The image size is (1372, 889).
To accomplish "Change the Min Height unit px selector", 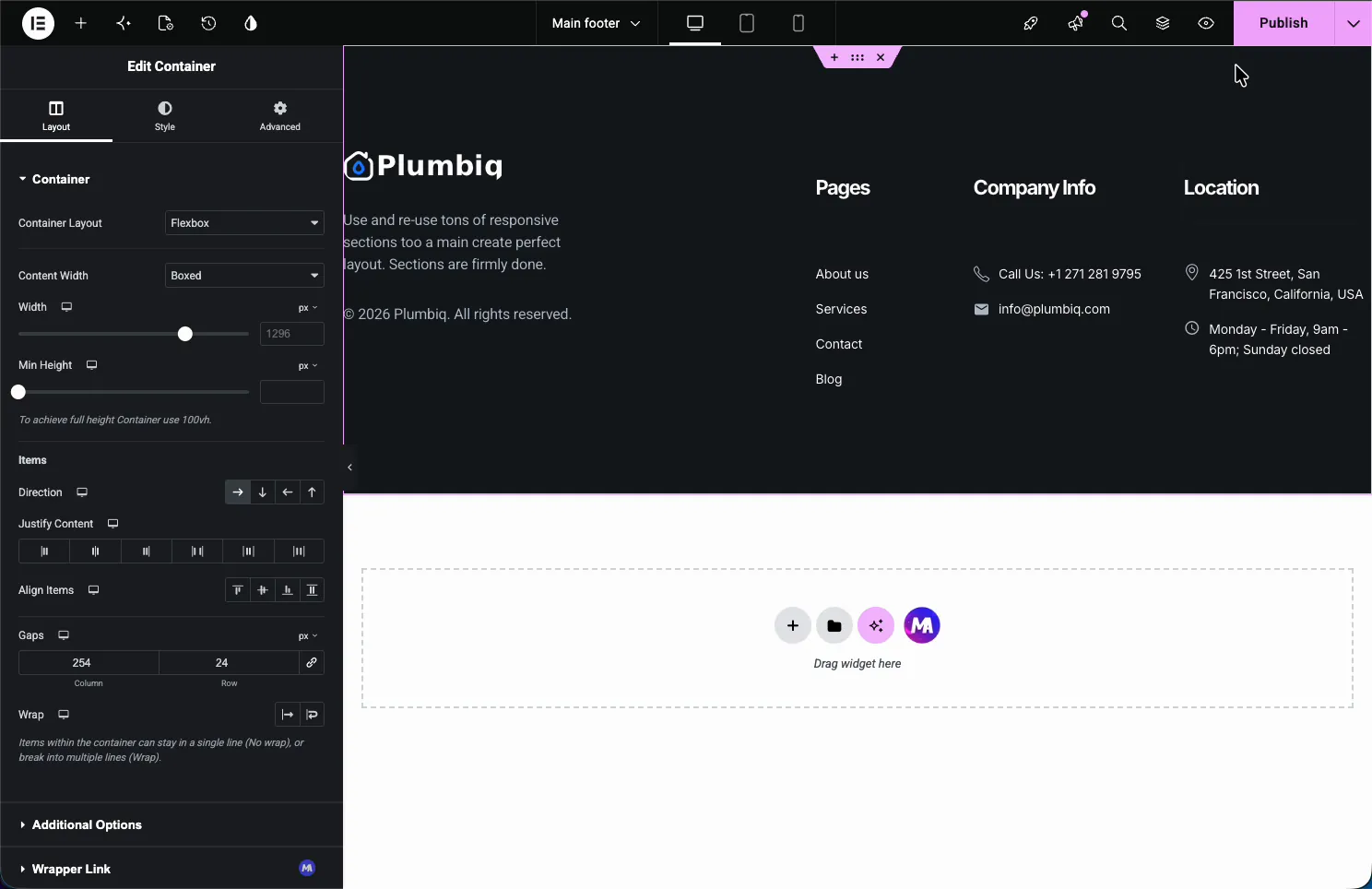I will pyautogui.click(x=308, y=366).
